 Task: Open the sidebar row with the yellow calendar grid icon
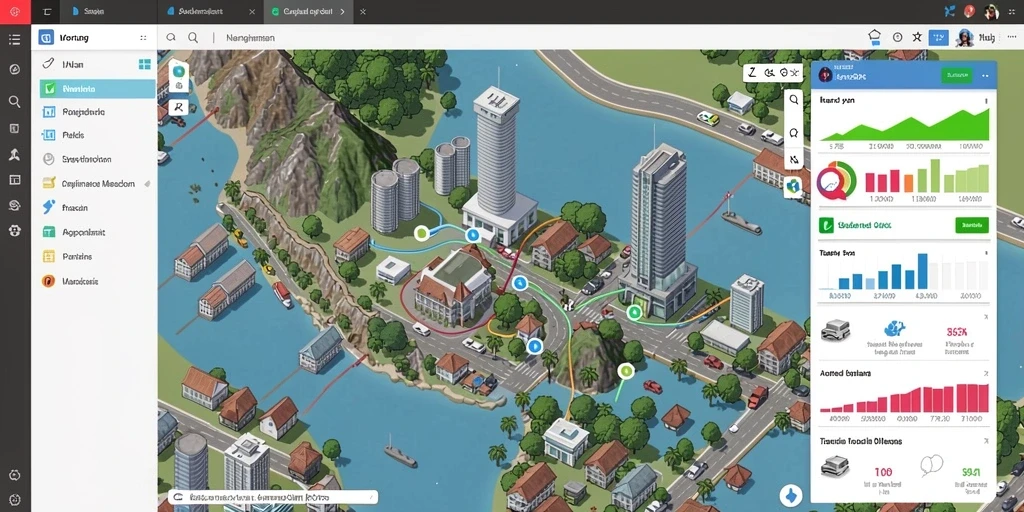point(93,257)
